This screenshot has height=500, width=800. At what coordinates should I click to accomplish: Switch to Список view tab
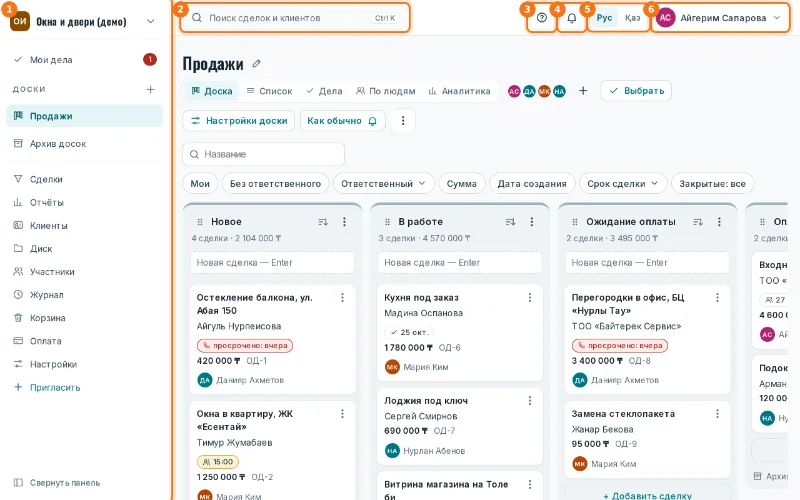pos(269,91)
